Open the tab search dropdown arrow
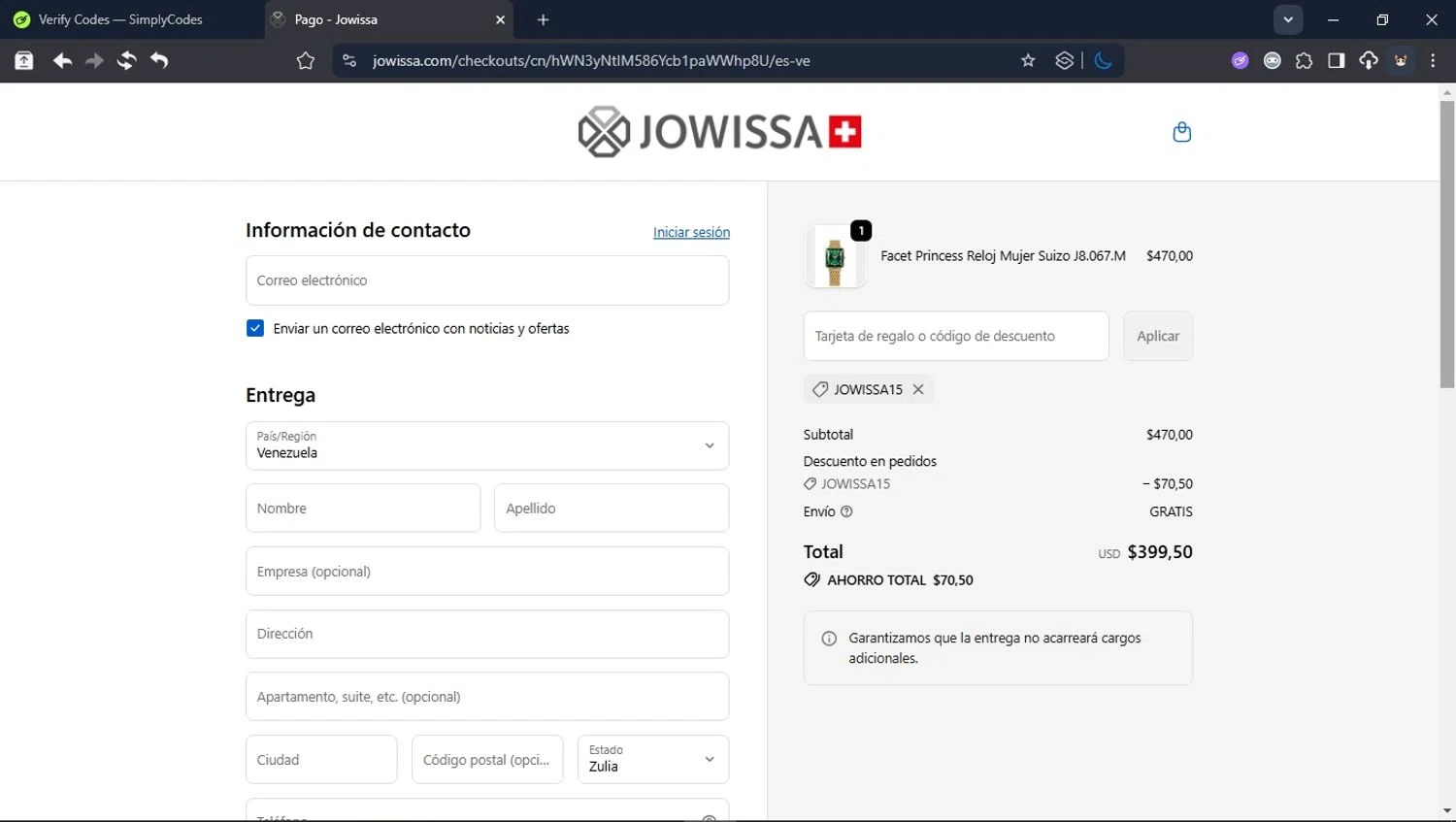The image size is (1456, 822). 1288,19
